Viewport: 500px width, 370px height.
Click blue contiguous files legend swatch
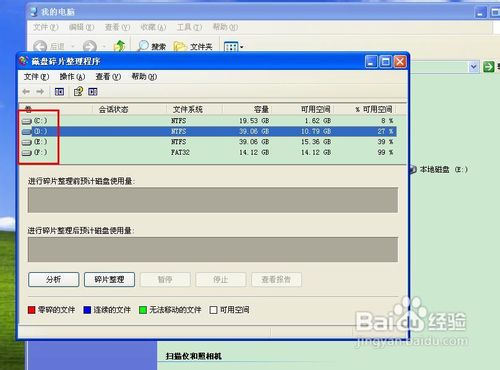tap(87, 310)
